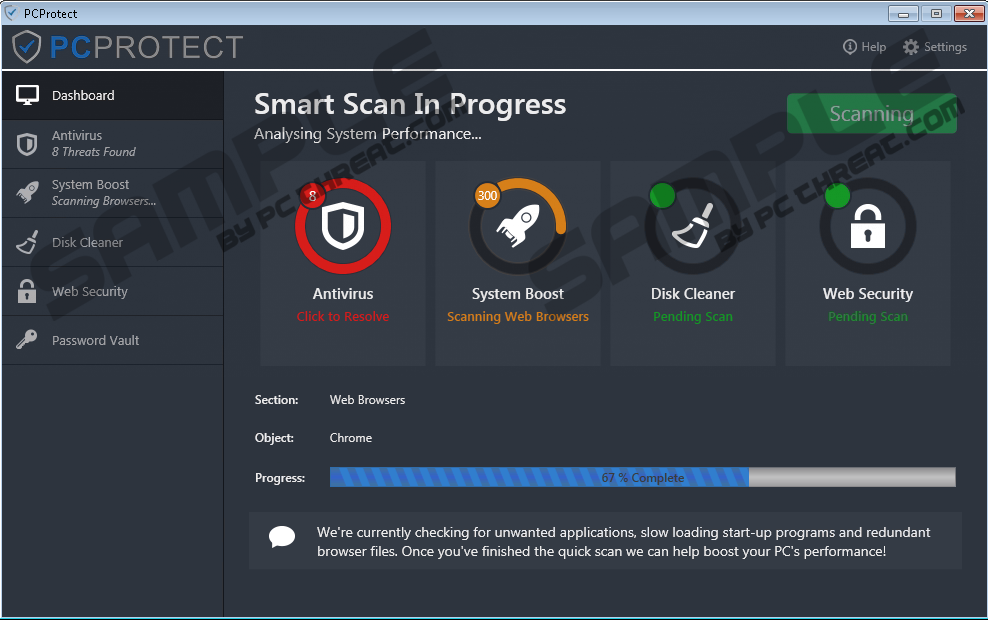Click the System Boost rocket ring on dashboard
The width and height of the screenshot is (988, 620).
(x=518, y=226)
